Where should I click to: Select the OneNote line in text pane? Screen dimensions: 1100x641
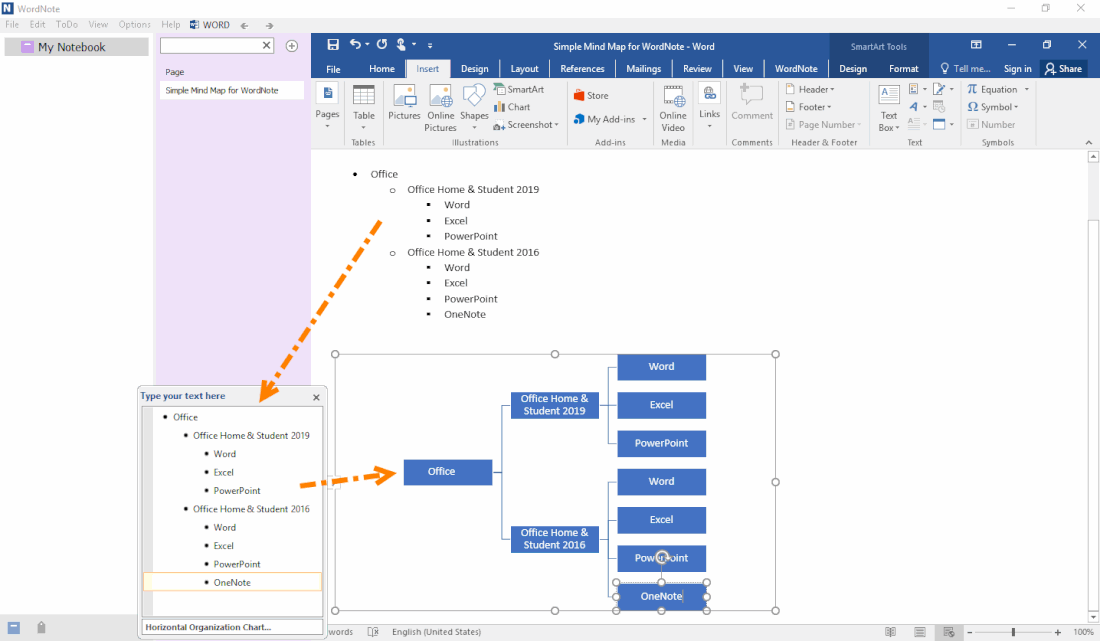232,582
